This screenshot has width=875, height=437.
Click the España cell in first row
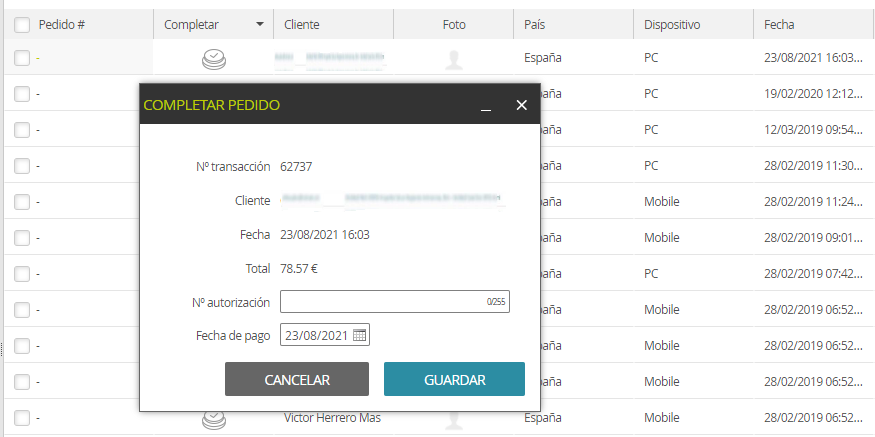[x=542, y=57]
